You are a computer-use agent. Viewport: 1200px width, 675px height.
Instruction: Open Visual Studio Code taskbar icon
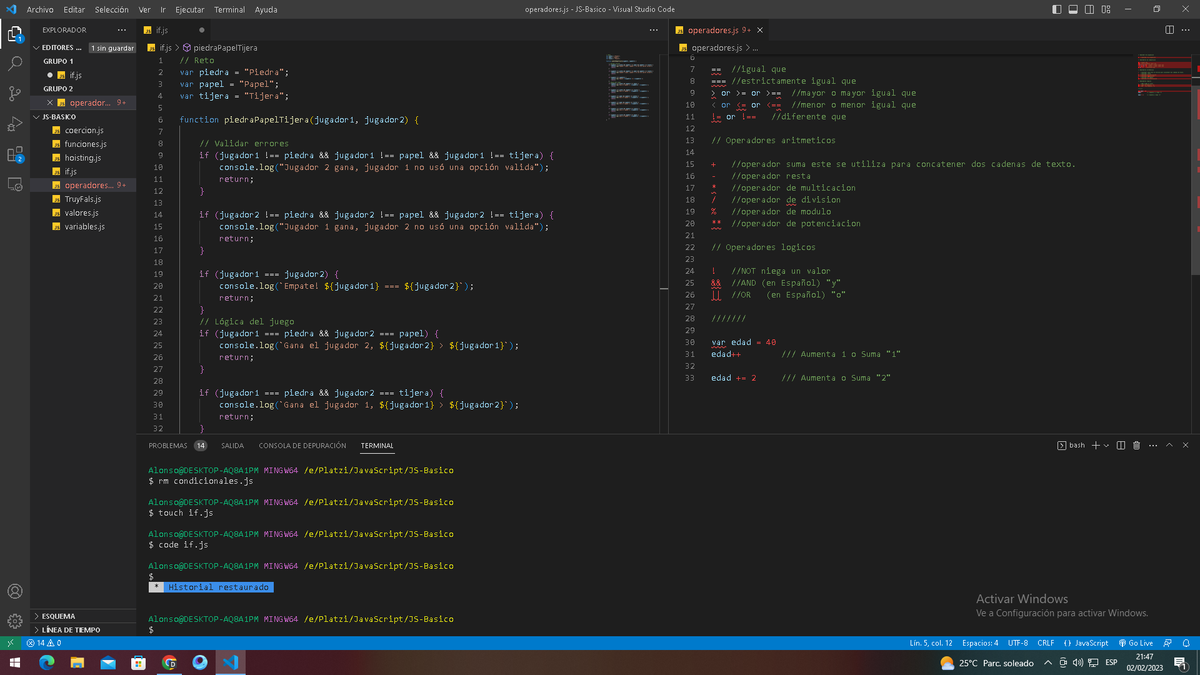[x=231, y=662]
